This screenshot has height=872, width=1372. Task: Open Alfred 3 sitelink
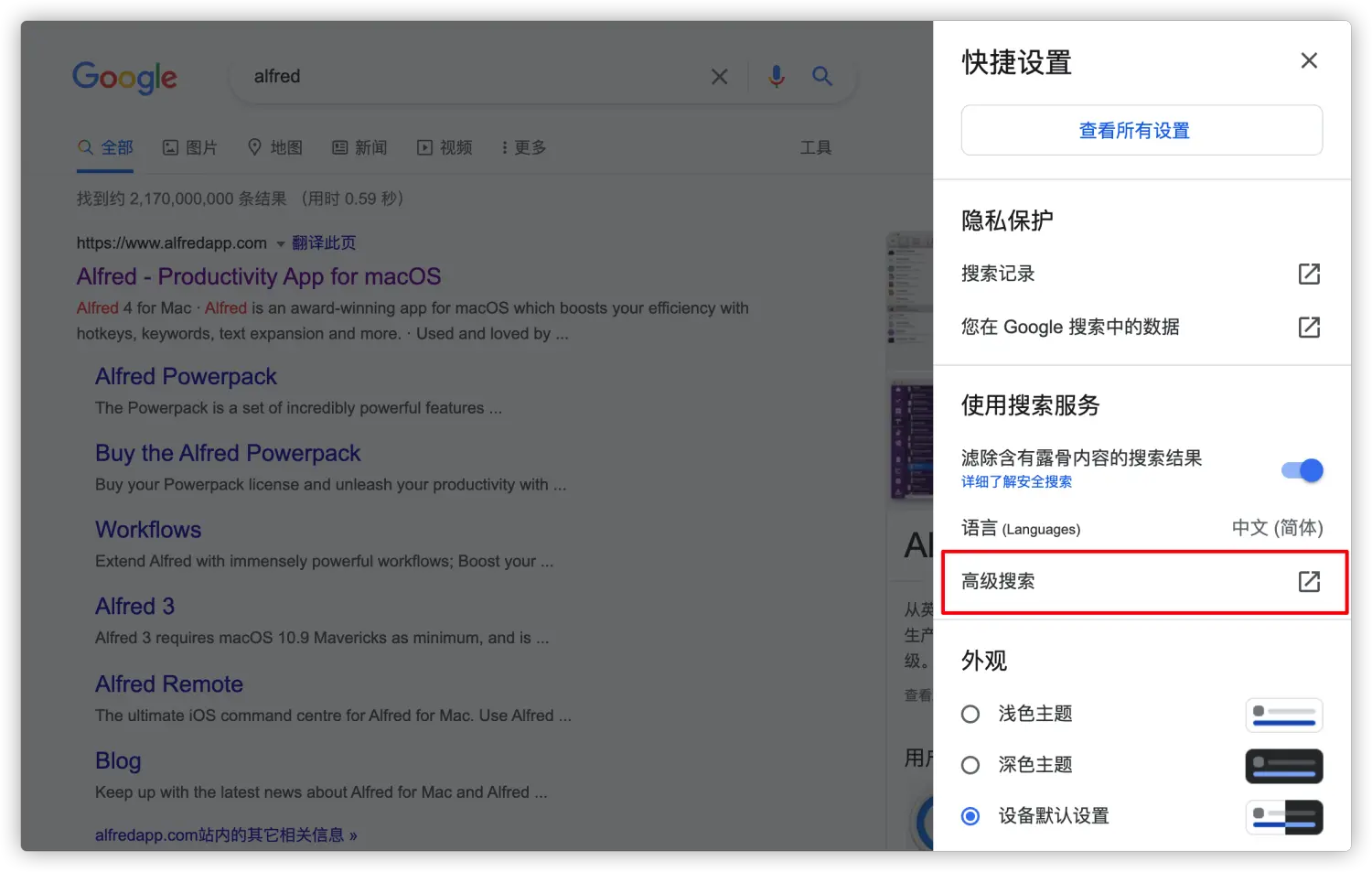pyautogui.click(x=134, y=606)
